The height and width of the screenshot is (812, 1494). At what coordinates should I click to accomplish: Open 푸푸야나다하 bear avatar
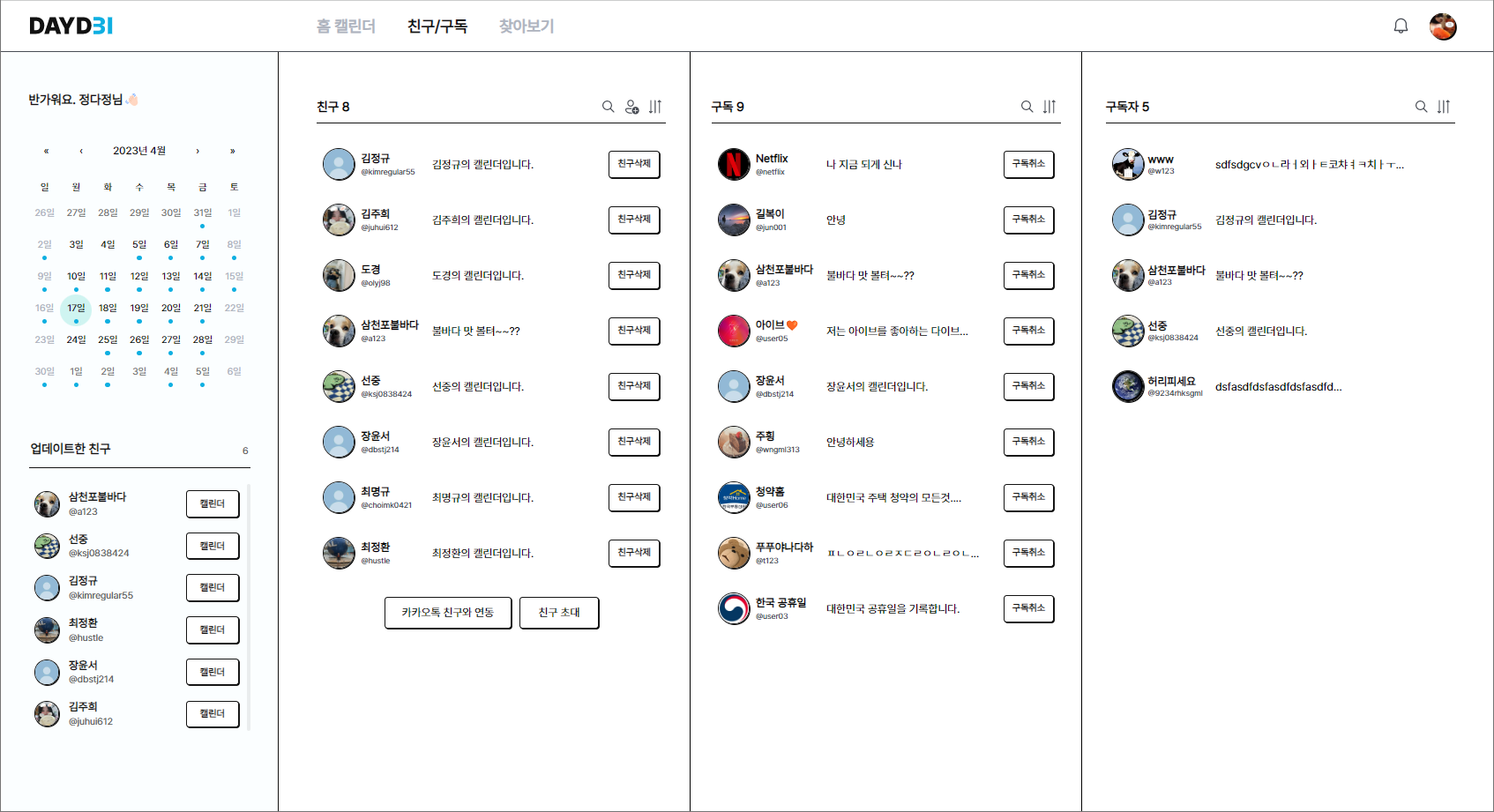(734, 553)
